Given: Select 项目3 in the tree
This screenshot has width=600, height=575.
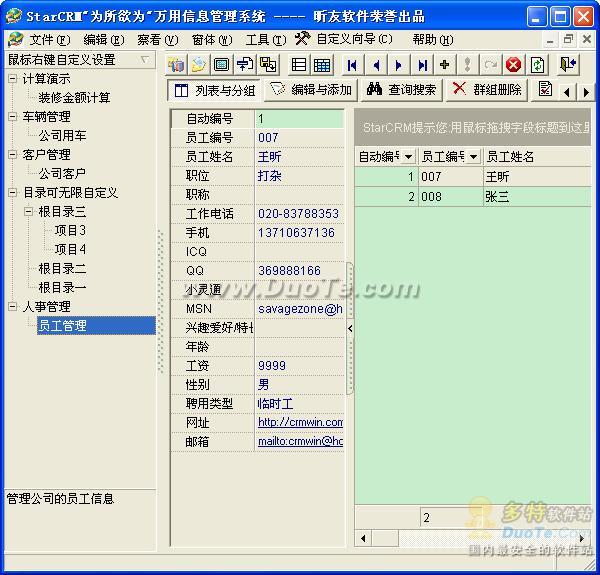Looking at the screenshot, I should click(x=70, y=230).
